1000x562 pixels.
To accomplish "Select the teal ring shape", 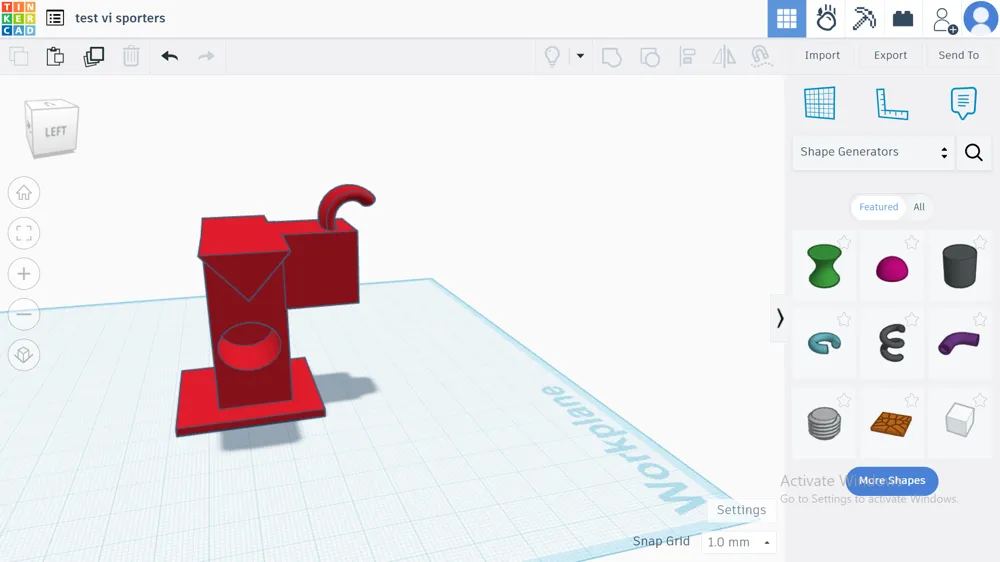I will (824, 343).
